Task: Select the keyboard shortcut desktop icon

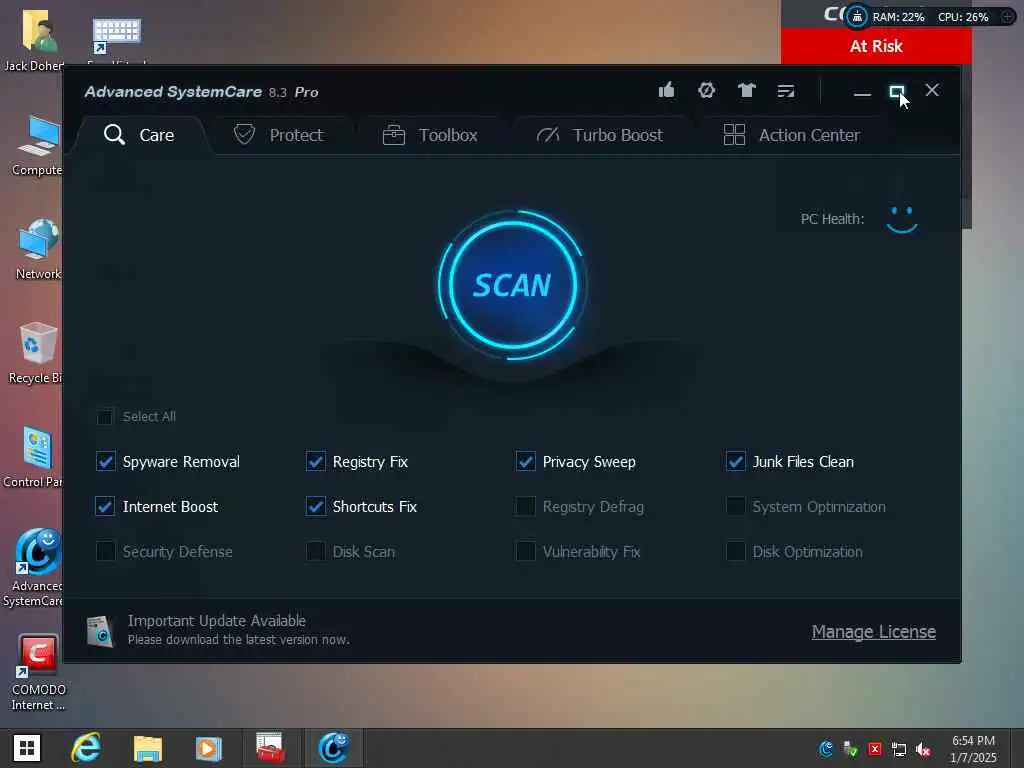Action: [116, 37]
